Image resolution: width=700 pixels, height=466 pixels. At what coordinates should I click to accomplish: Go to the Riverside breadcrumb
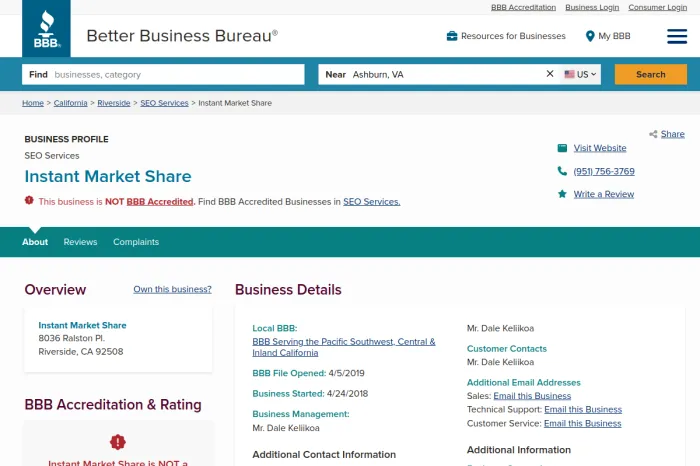(x=114, y=103)
